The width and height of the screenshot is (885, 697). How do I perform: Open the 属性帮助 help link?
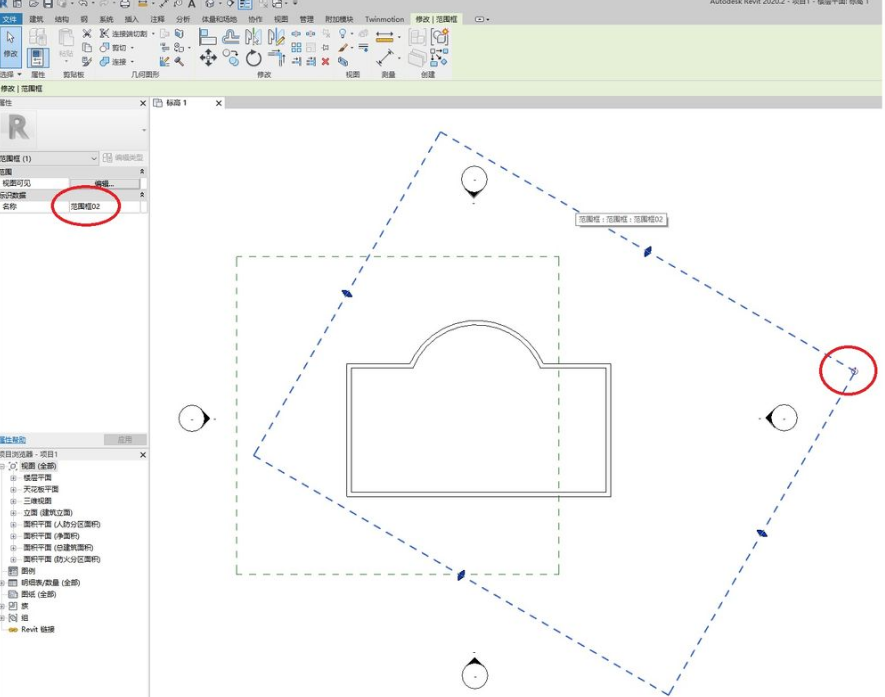coord(13,440)
